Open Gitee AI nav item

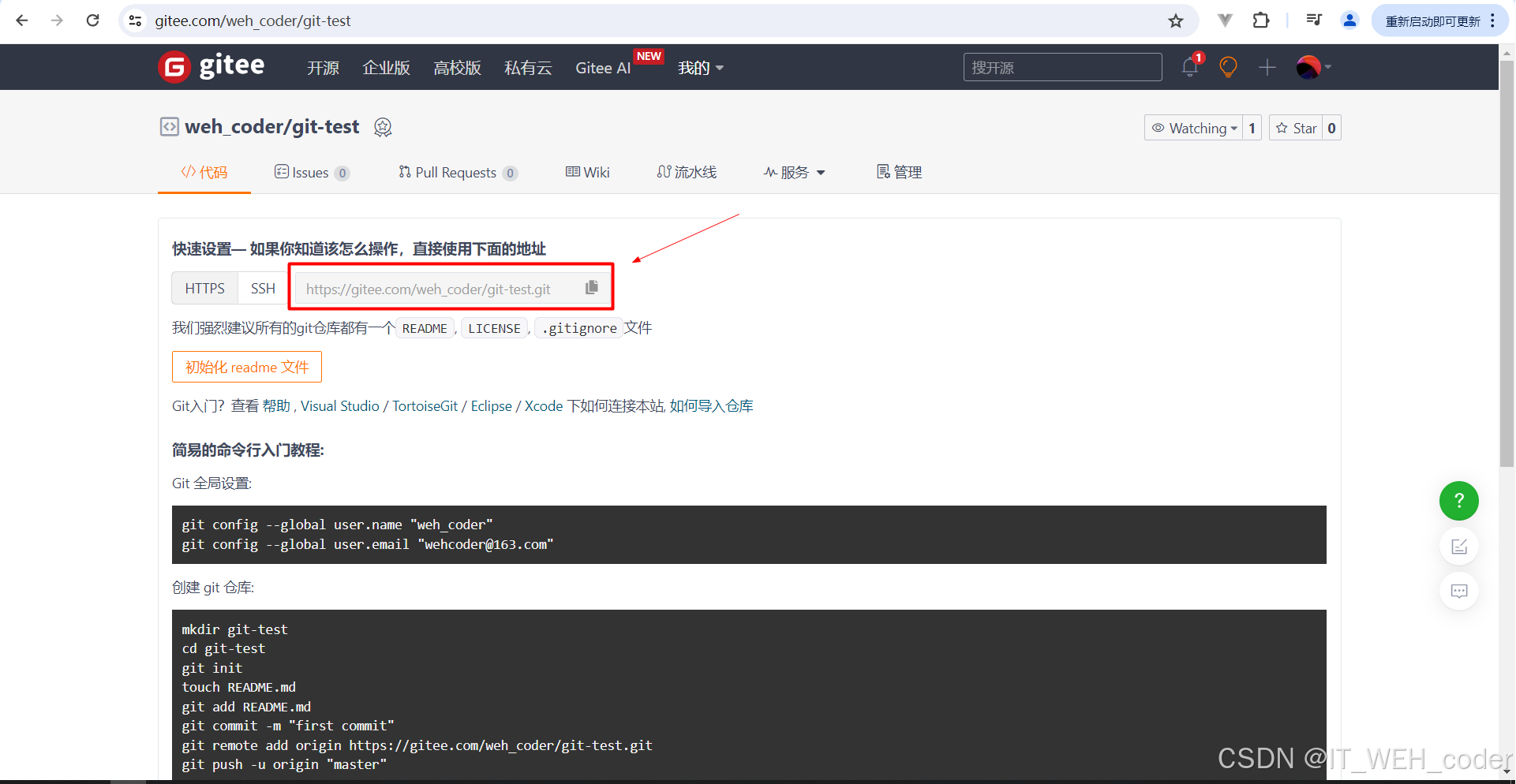(x=603, y=68)
